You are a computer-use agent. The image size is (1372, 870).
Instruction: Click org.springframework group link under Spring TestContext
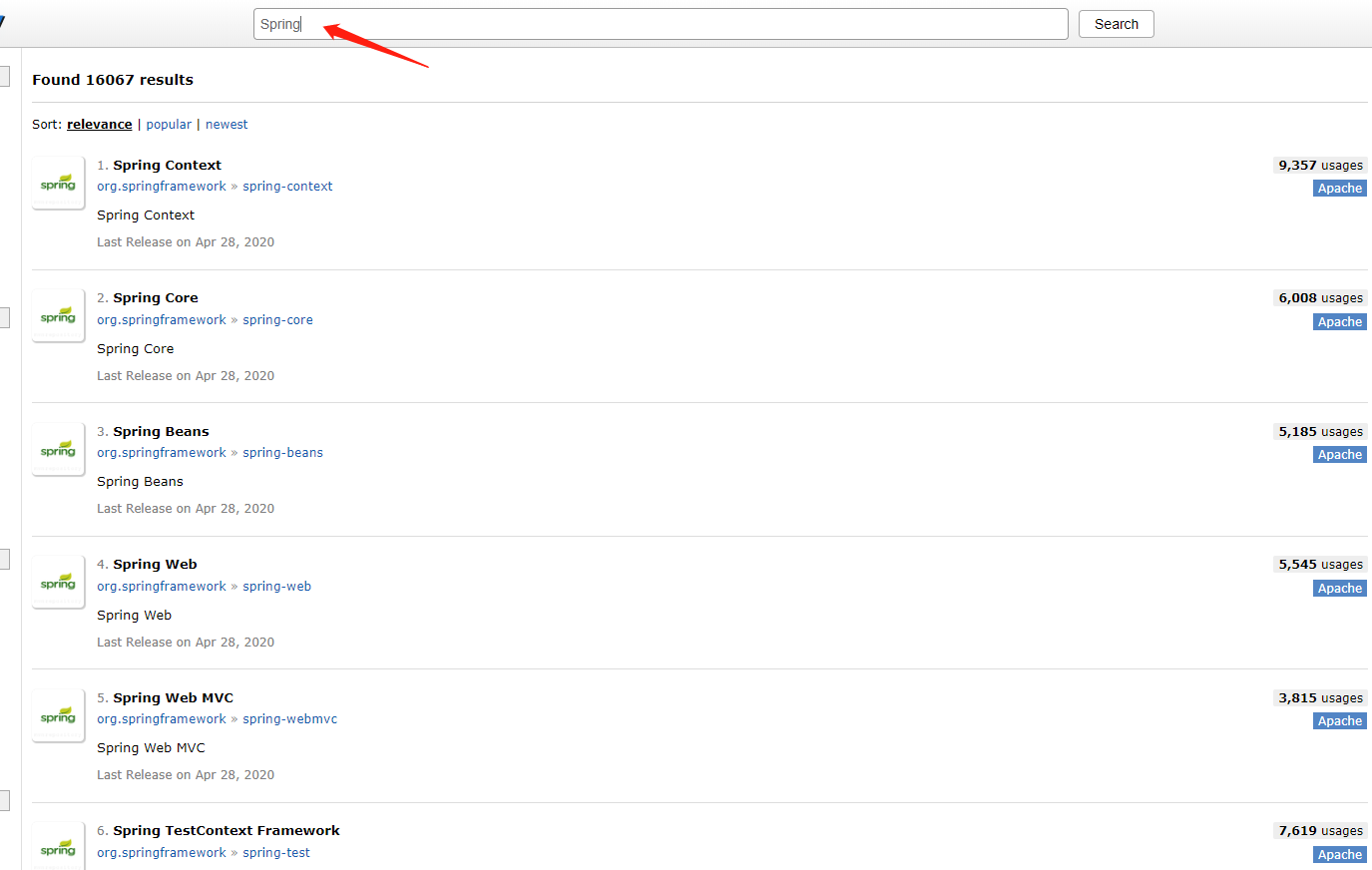click(162, 853)
